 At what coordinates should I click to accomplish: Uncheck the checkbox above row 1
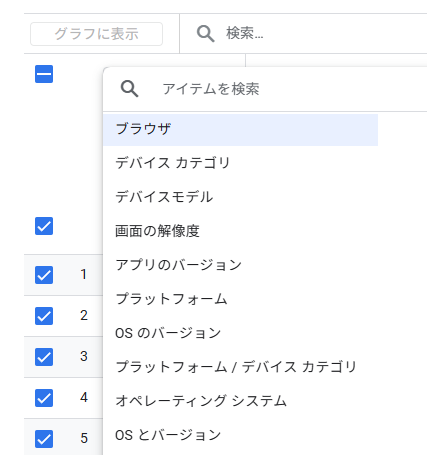tap(44, 226)
